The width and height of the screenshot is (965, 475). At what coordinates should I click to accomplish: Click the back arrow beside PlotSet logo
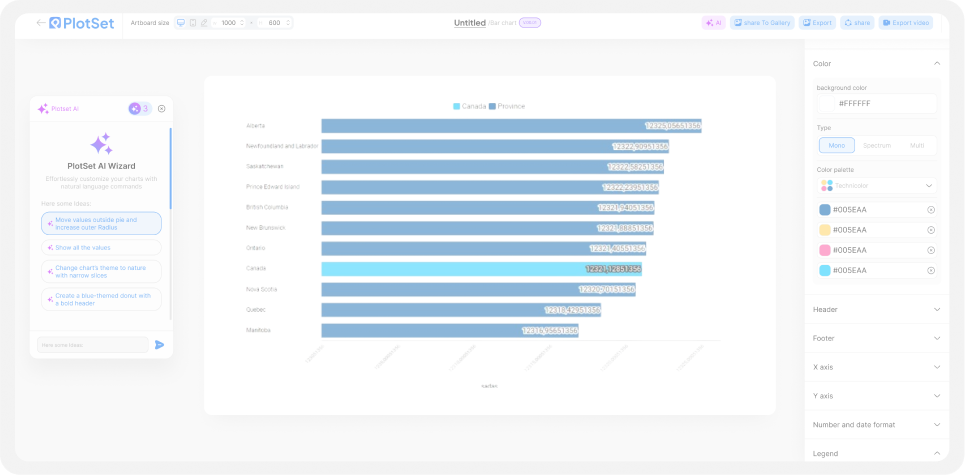click(40, 22)
